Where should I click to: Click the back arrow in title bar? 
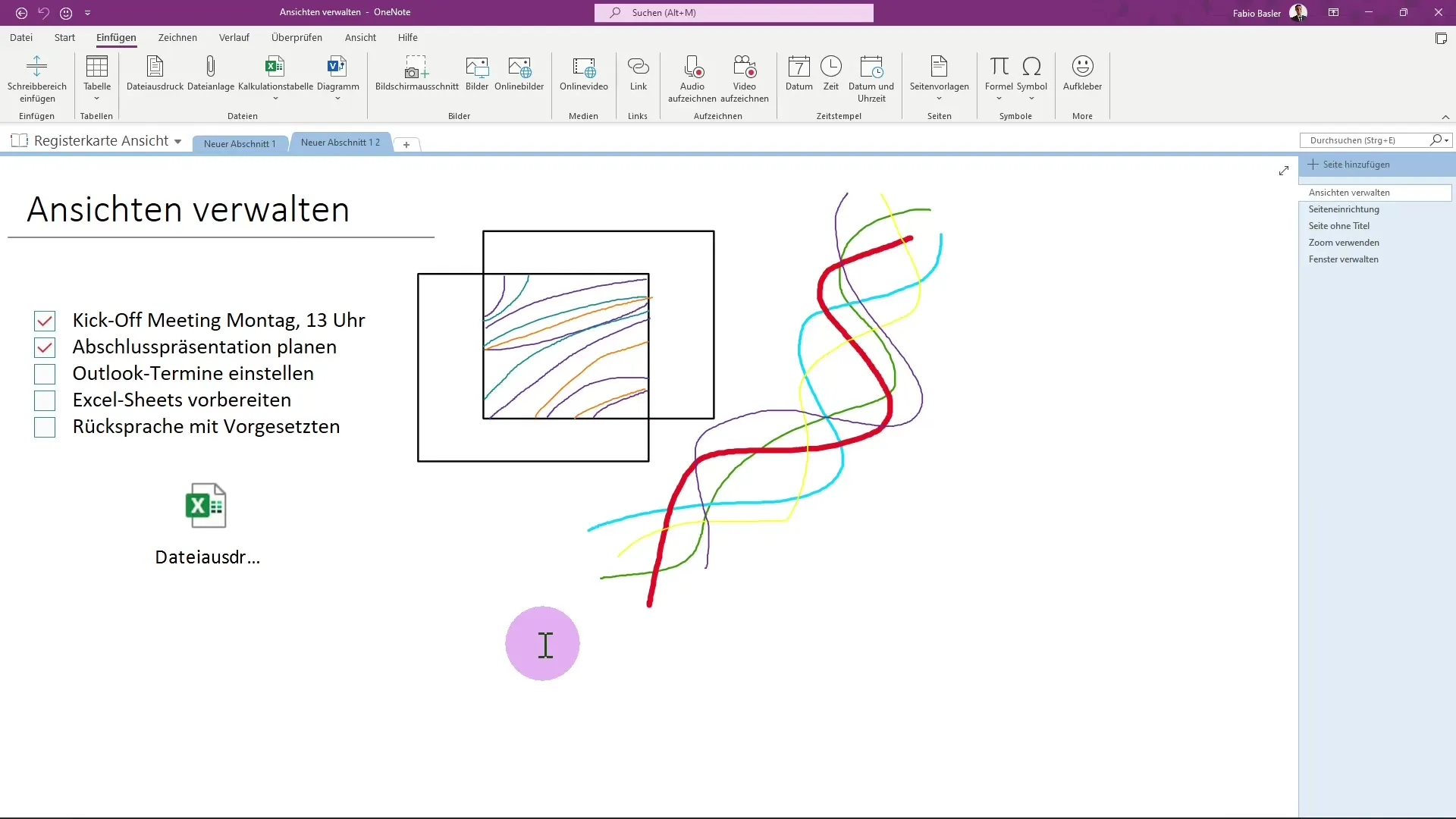22,13
